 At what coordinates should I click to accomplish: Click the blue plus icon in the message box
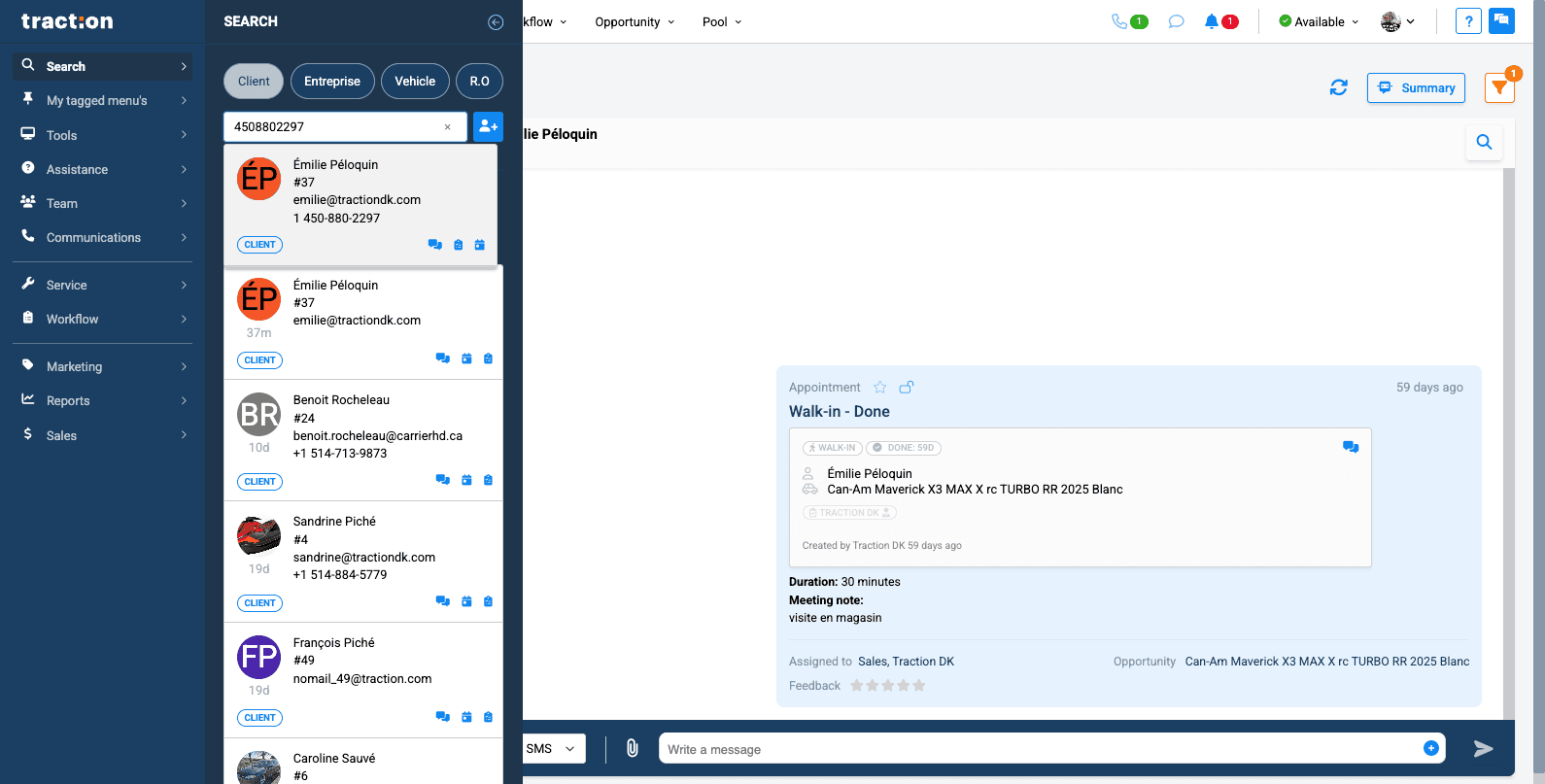pos(1430,748)
